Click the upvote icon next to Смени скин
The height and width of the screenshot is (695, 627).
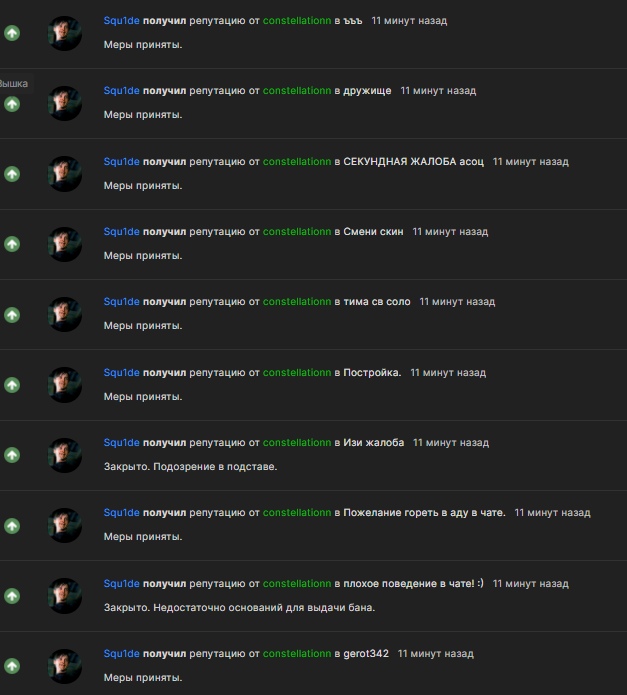tap(12, 244)
